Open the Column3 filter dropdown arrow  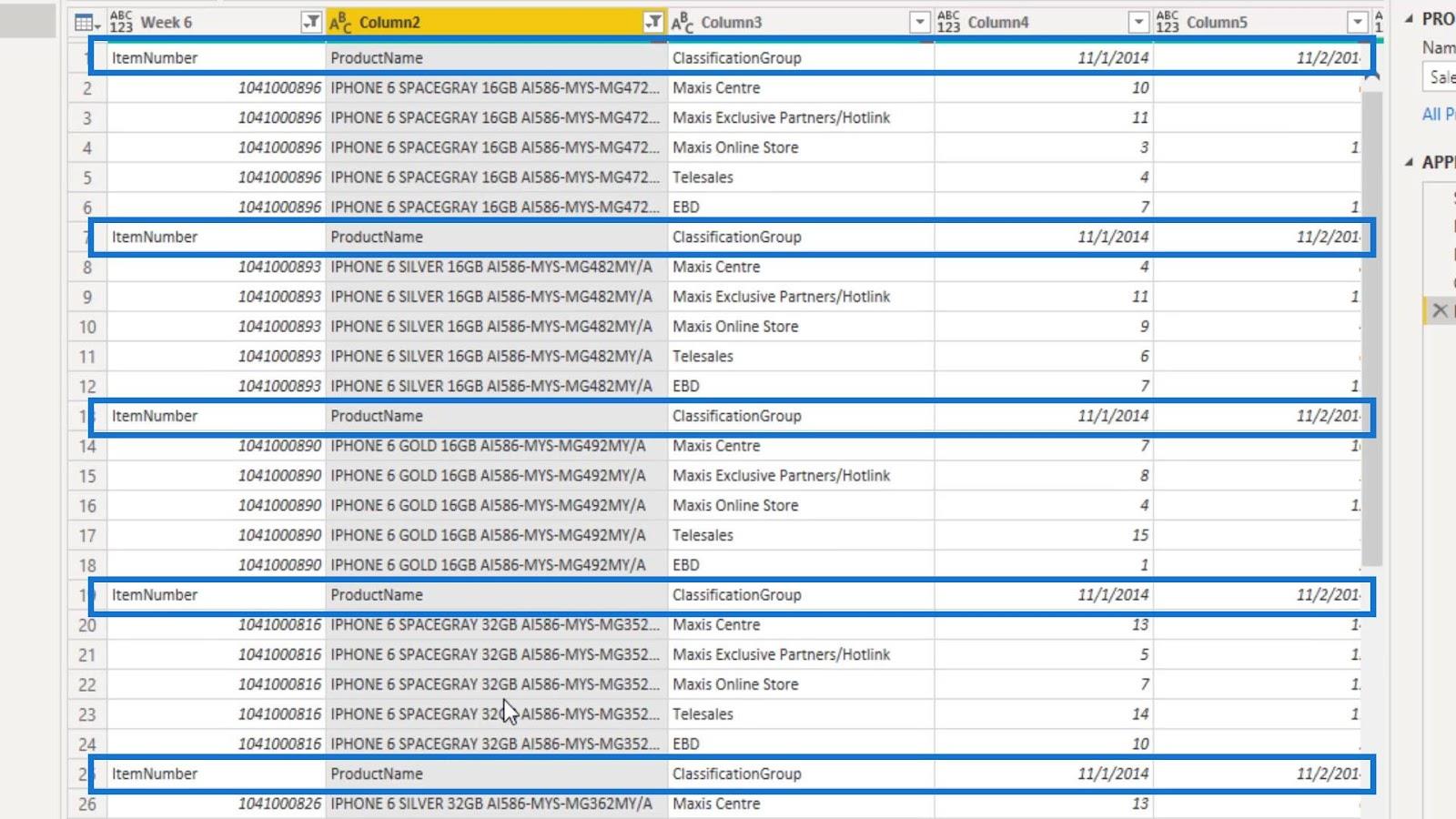[920, 23]
